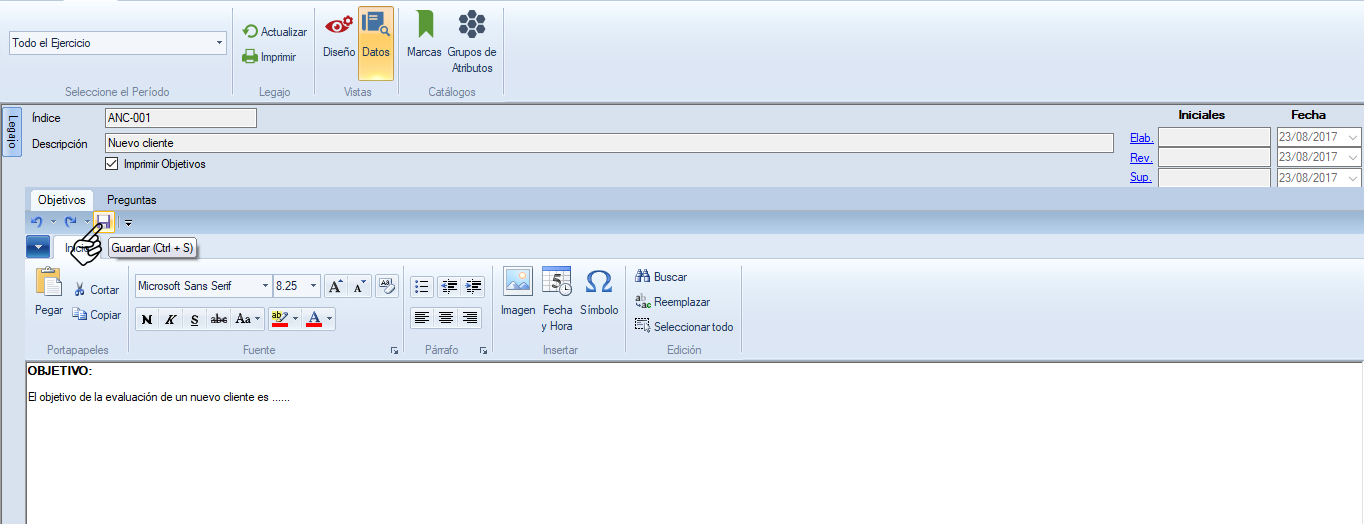This screenshot has height=524, width=1364.
Task: Switch to the Preguntas tab
Action: pyautogui.click(x=131, y=200)
